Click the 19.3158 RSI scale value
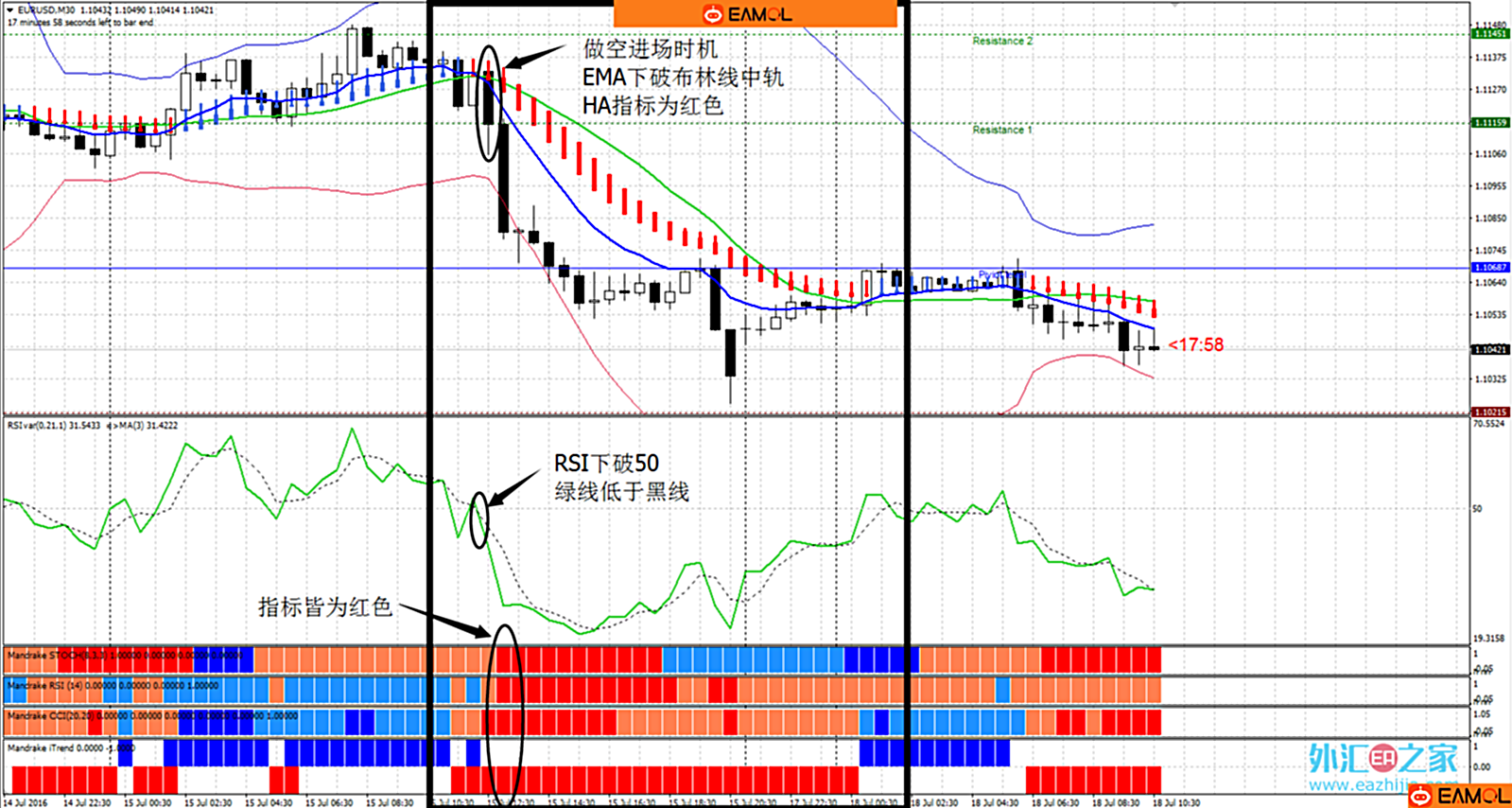Viewport: 1512px width, 808px height. click(x=1490, y=639)
